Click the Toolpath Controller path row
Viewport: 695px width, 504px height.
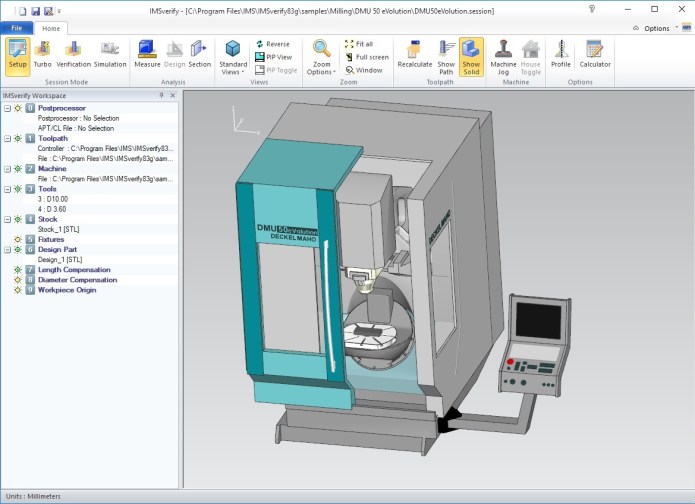105,148
